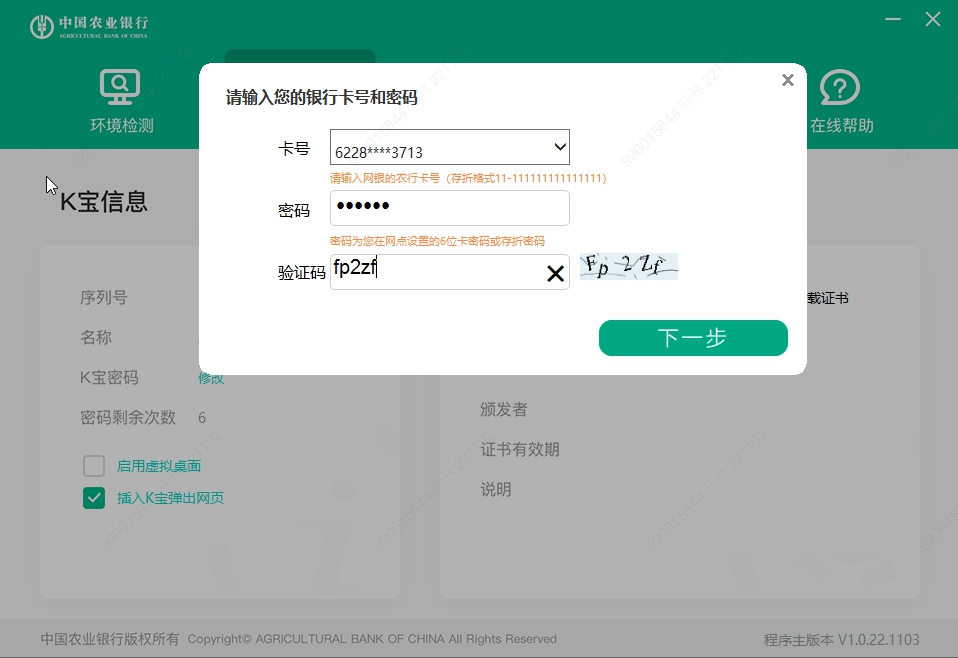Click the 颁发者 issuer label
Image resolution: width=958 pixels, height=658 pixels.
(503, 409)
